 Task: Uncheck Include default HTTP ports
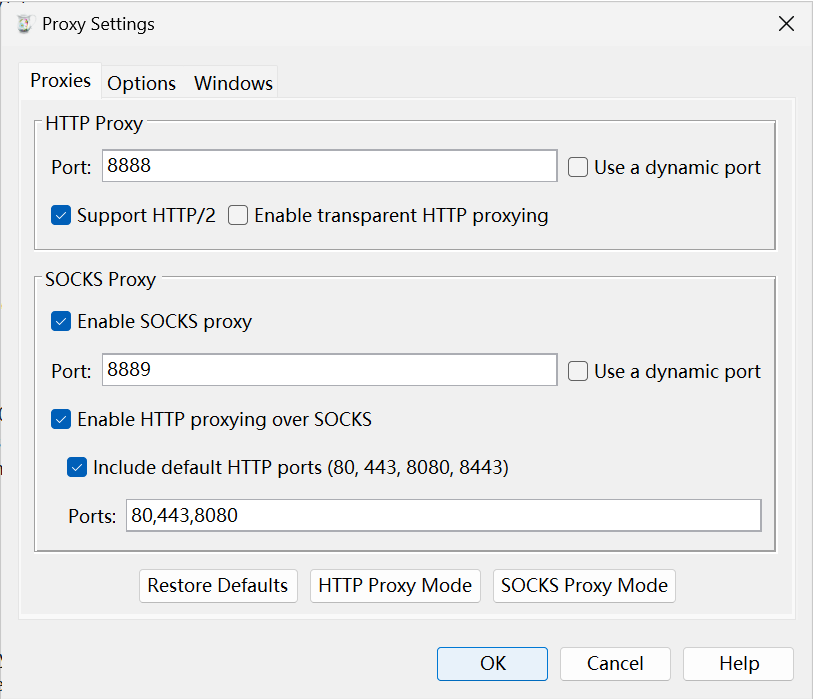(77, 467)
